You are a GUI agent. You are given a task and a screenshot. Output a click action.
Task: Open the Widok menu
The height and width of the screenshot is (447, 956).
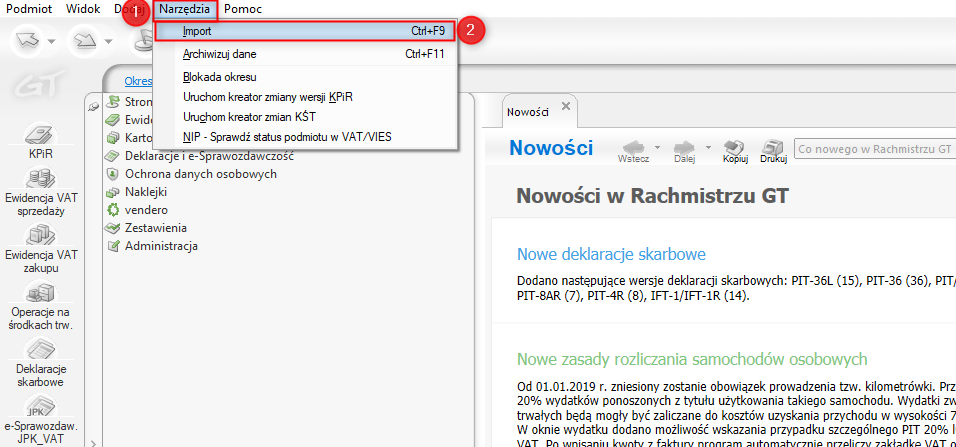[82, 9]
